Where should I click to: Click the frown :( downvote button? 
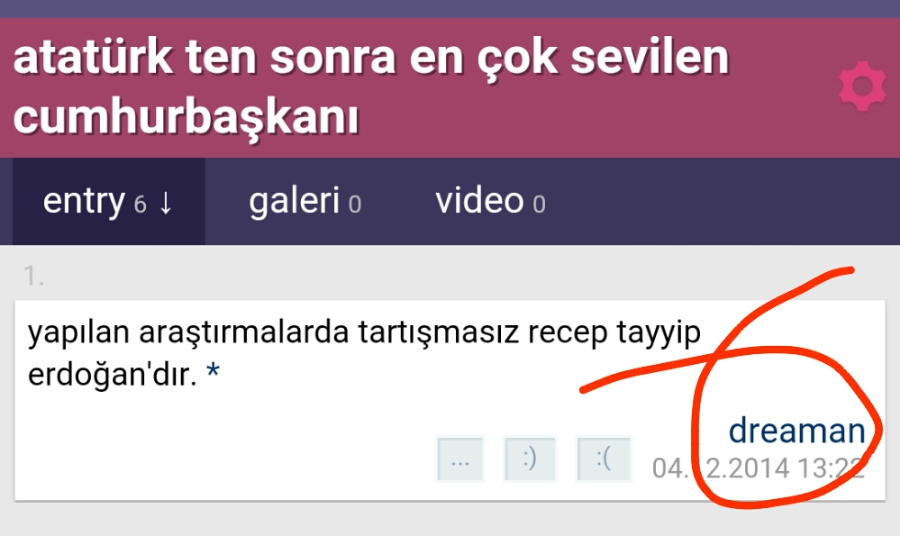tap(603, 459)
